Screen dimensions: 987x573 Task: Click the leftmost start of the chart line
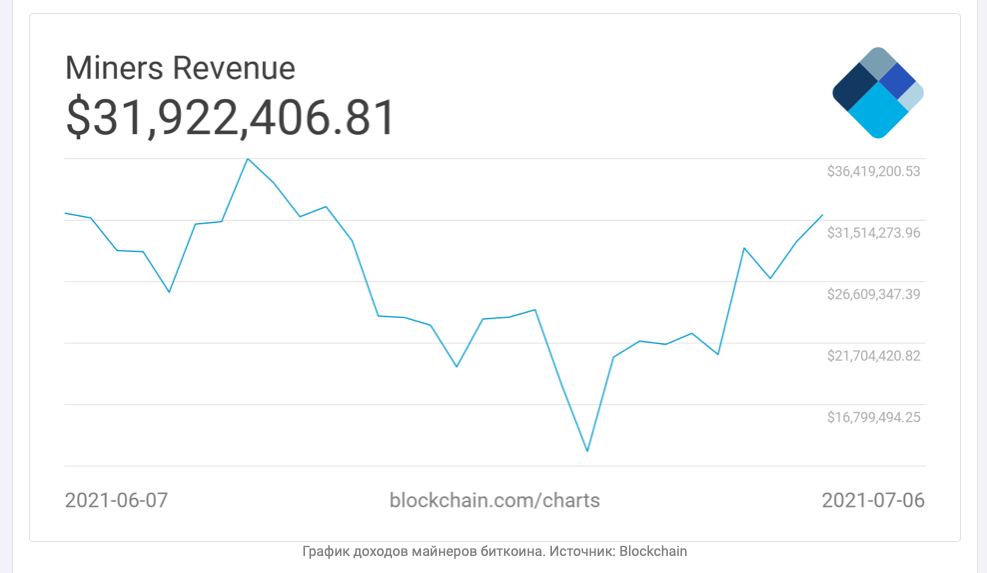66,213
